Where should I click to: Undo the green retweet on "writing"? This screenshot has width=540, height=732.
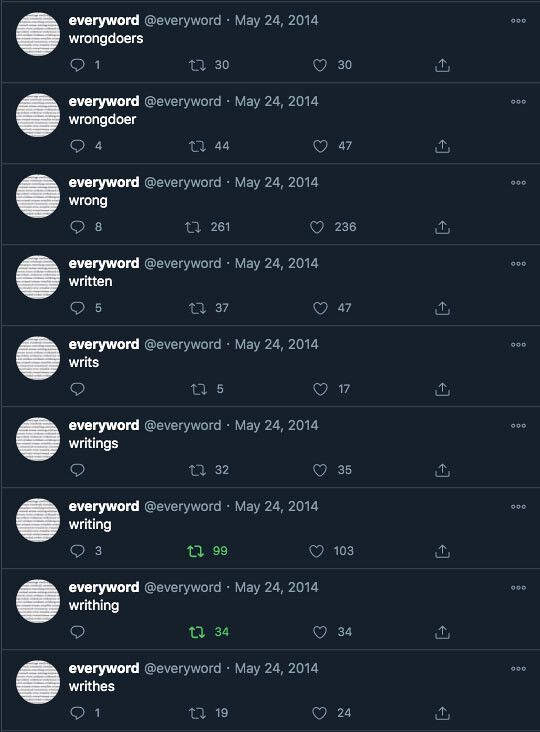pos(196,551)
